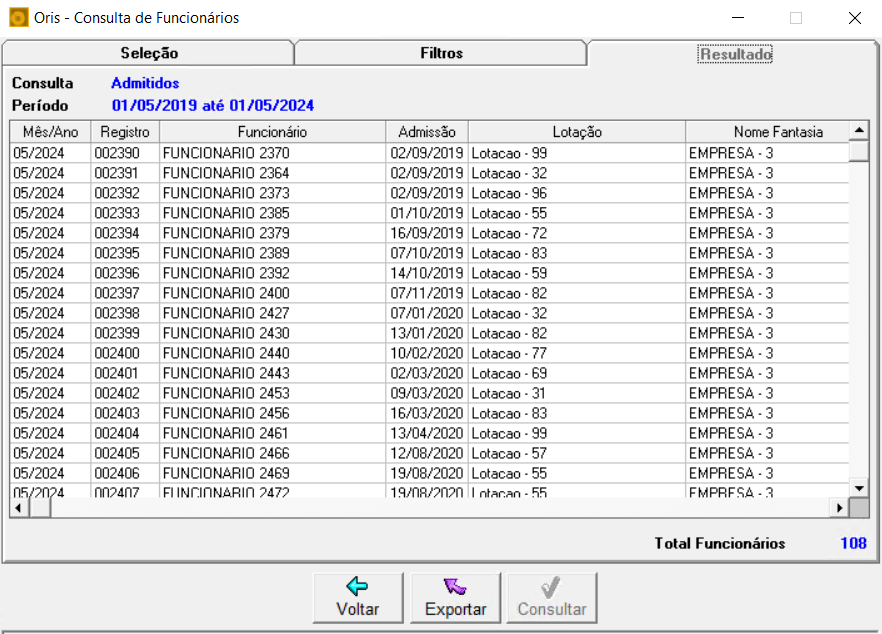Click the vertical scrollbar down arrow
Viewport: 882px width, 634px height.
(859, 488)
